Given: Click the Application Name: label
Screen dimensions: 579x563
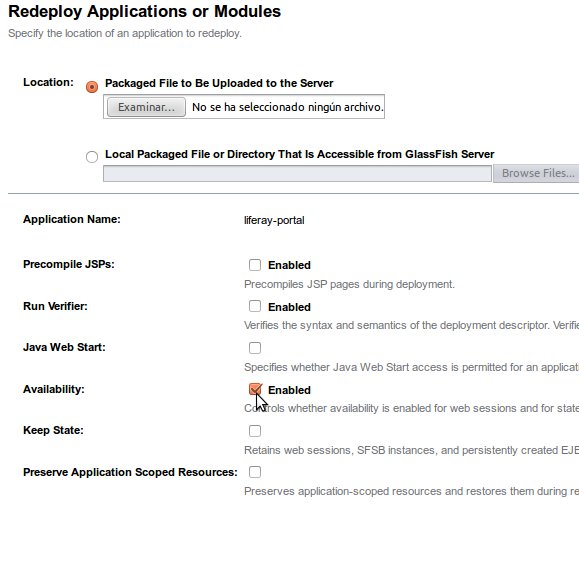Looking at the screenshot, I should [x=72, y=219].
